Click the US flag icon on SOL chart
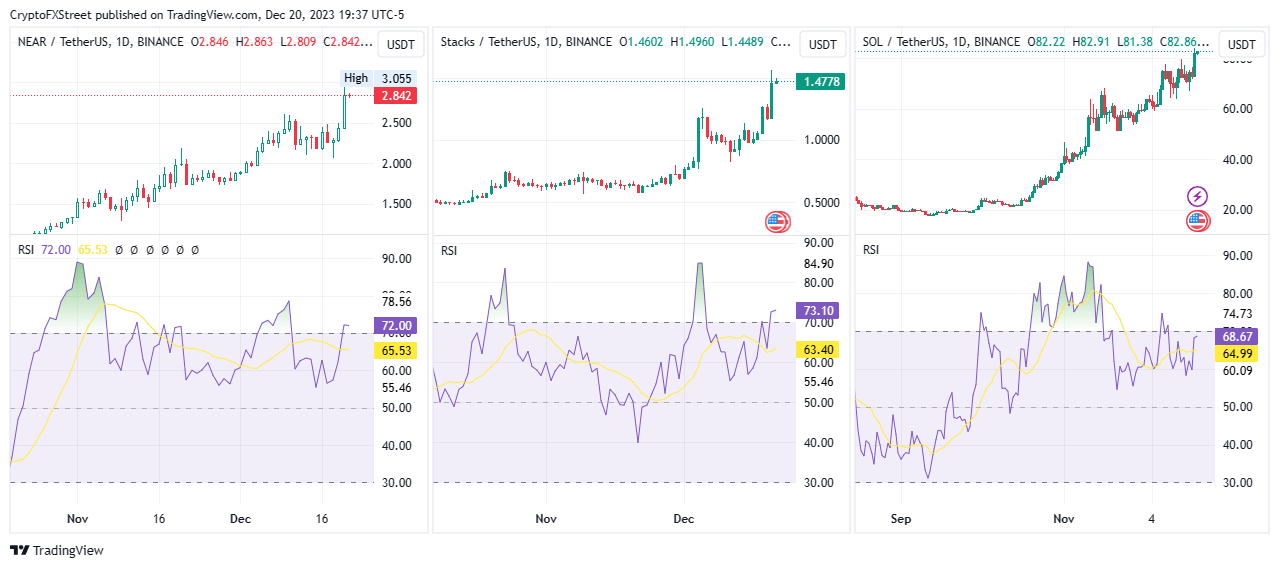Screen dimensions: 1279x568 1196,221
